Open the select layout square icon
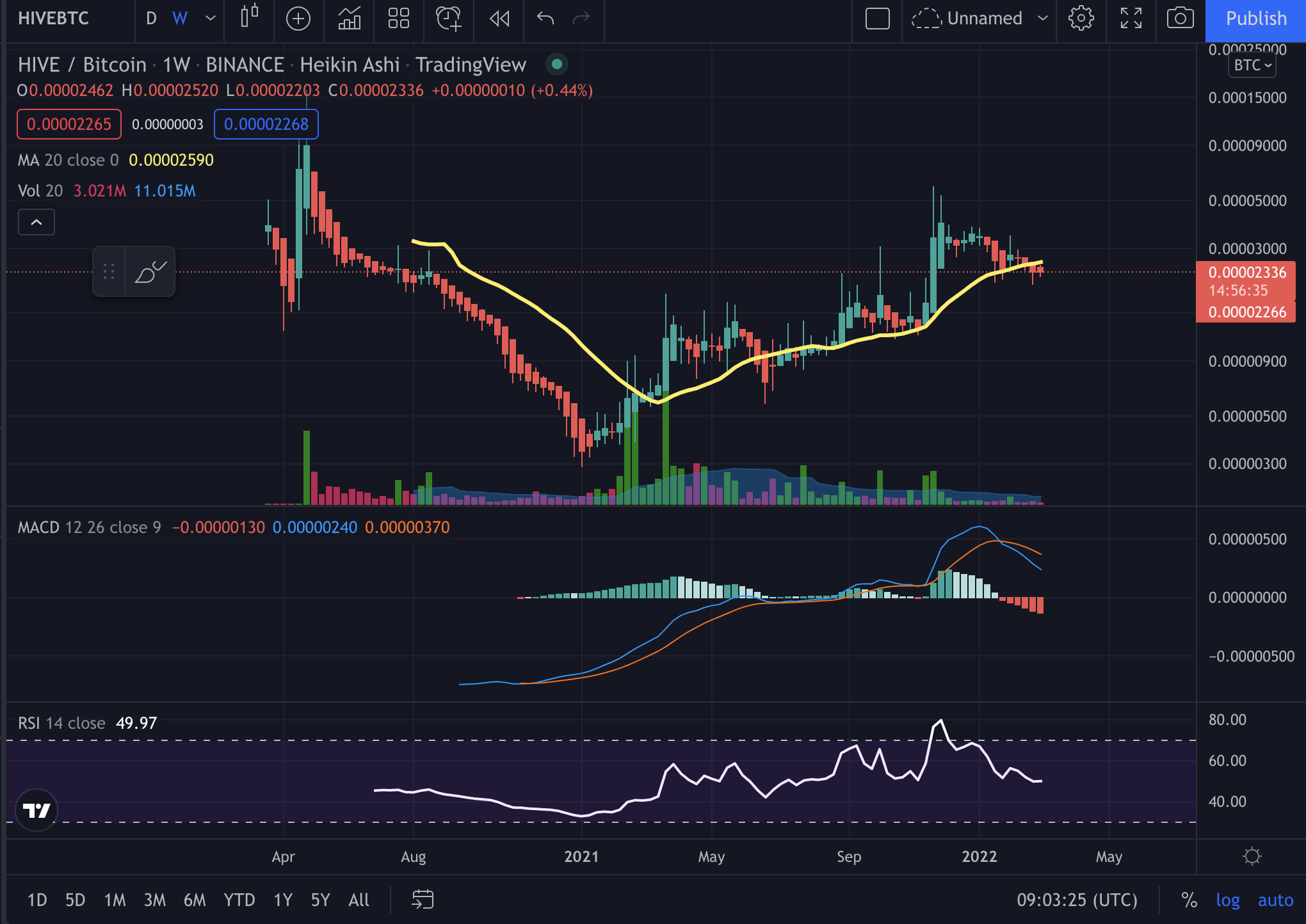Viewport: 1306px width, 924px height. click(x=878, y=19)
